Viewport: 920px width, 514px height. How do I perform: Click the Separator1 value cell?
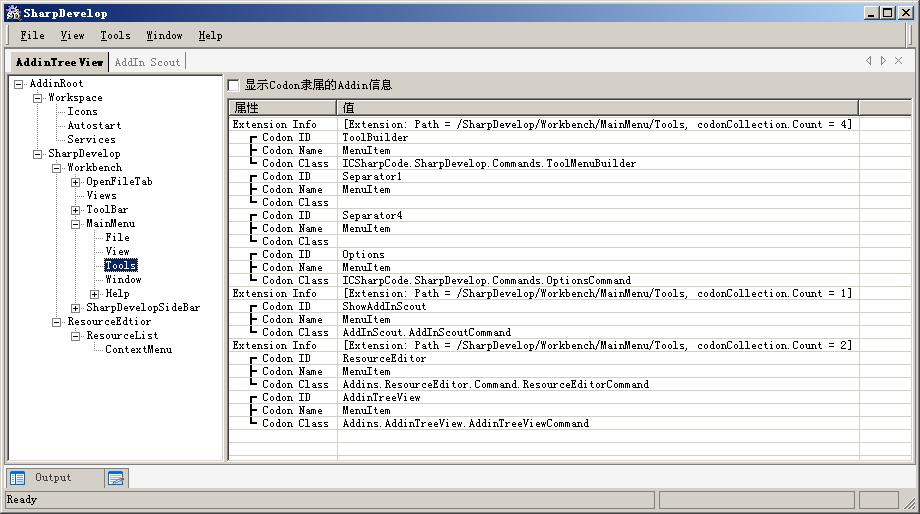point(598,177)
